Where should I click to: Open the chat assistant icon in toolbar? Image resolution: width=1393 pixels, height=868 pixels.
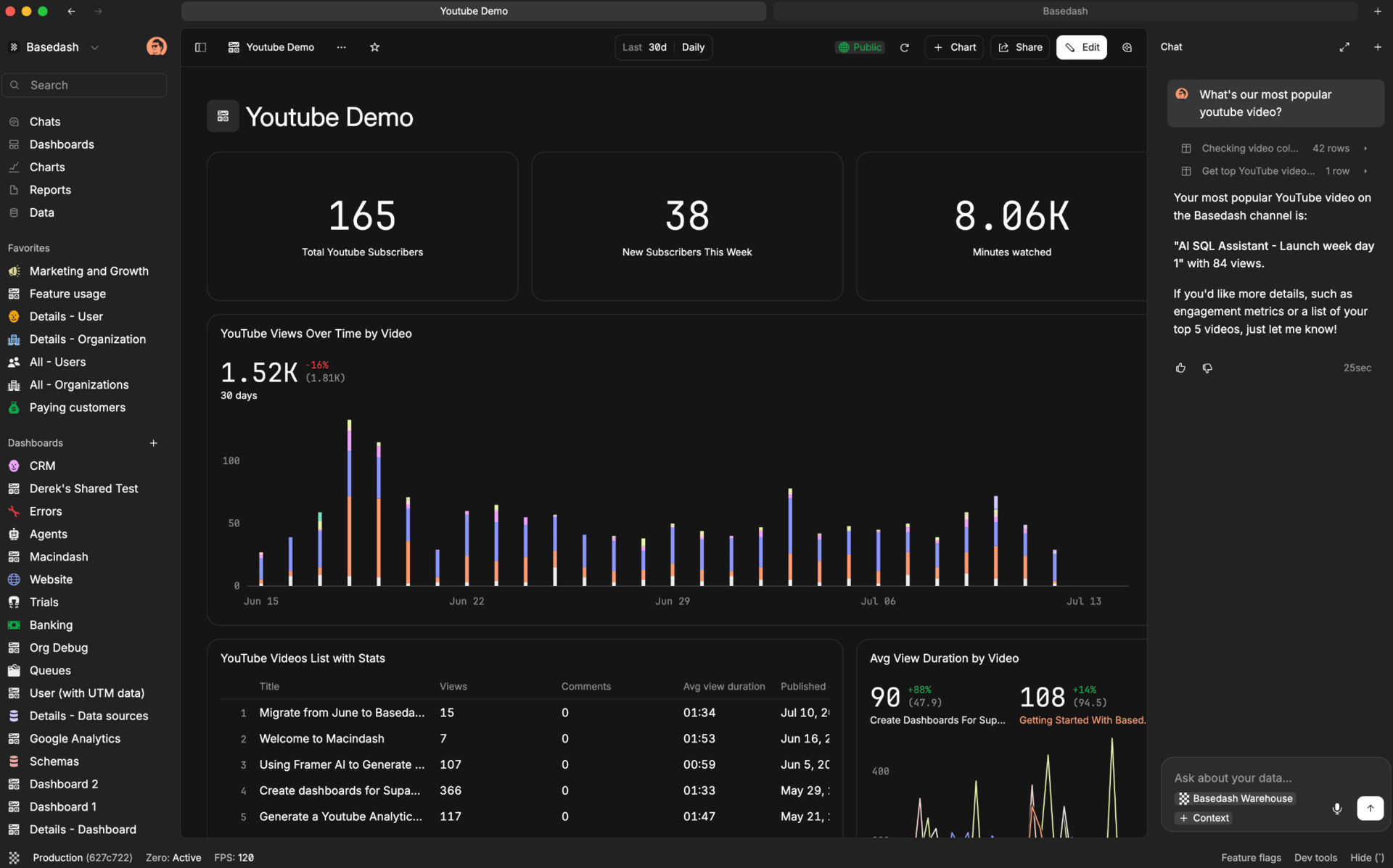[x=1127, y=47]
